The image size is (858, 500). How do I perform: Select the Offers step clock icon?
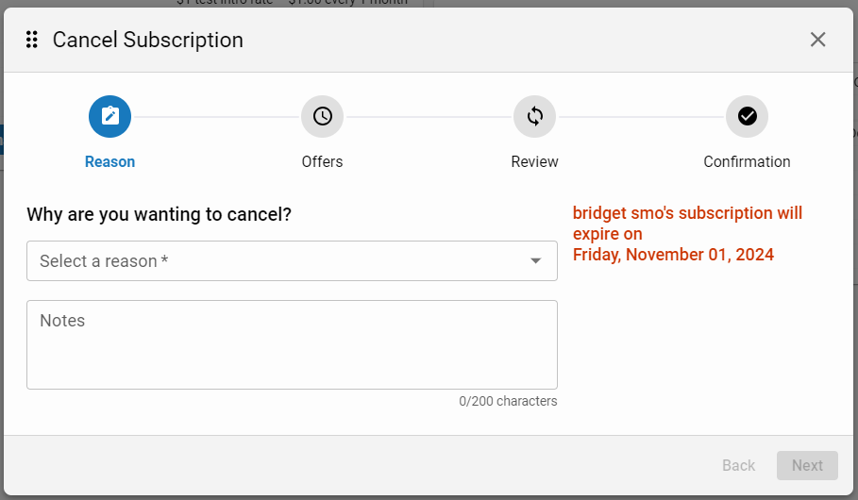322,117
